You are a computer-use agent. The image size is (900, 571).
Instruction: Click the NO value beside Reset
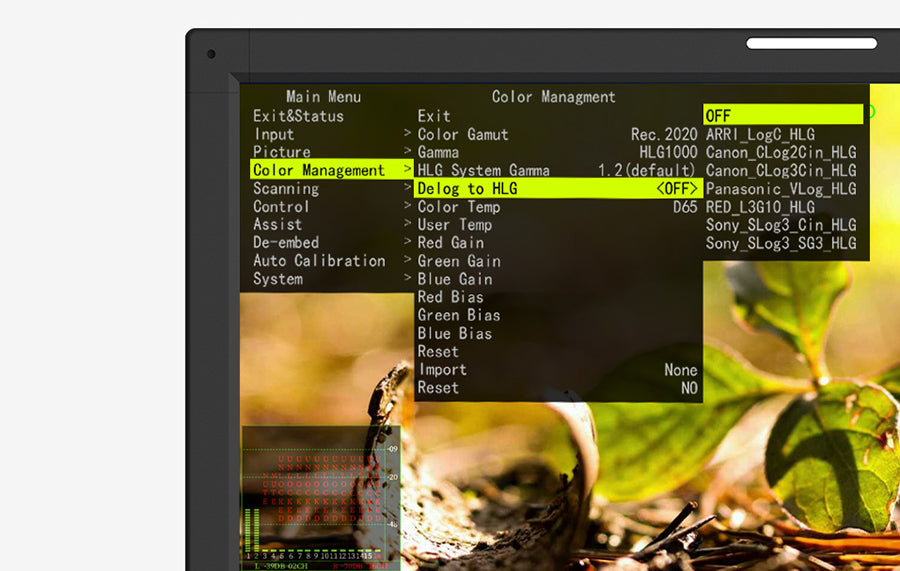tap(689, 388)
